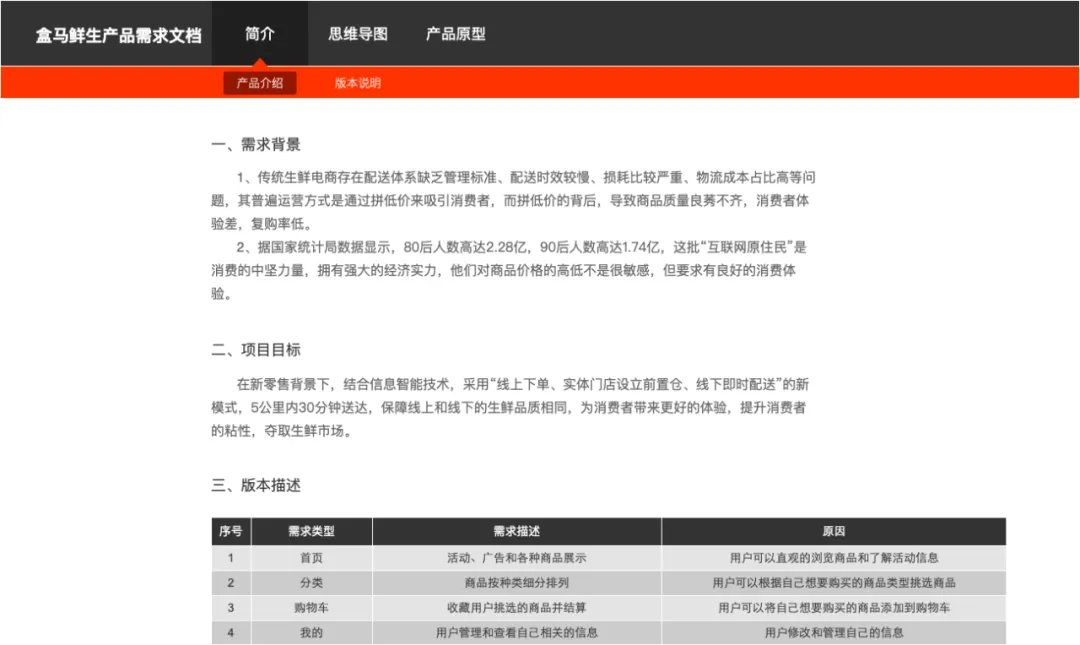Click paragraph starting 1、传统生鲜电商
Image resolution: width=1080 pixels, height=645 pixels.
513,201
